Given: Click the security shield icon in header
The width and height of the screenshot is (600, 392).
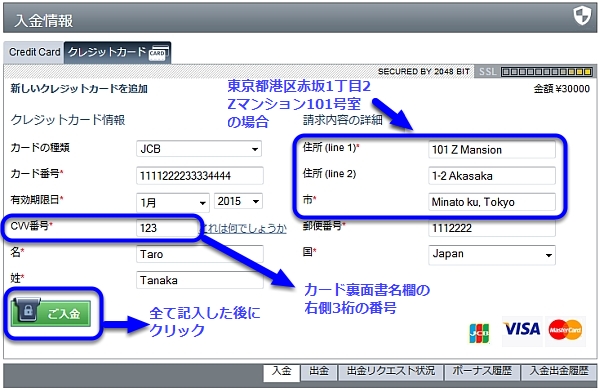Looking at the screenshot, I should click(582, 16).
